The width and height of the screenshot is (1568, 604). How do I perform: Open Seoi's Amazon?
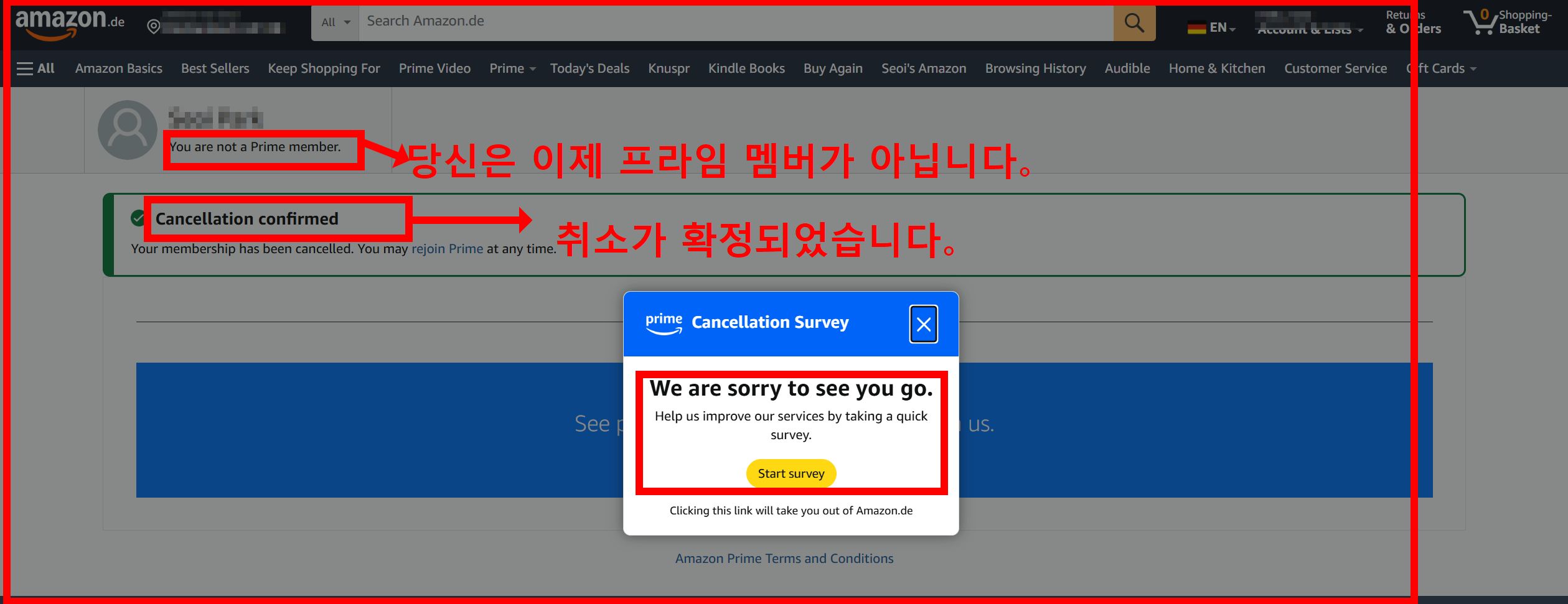click(924, 68)
